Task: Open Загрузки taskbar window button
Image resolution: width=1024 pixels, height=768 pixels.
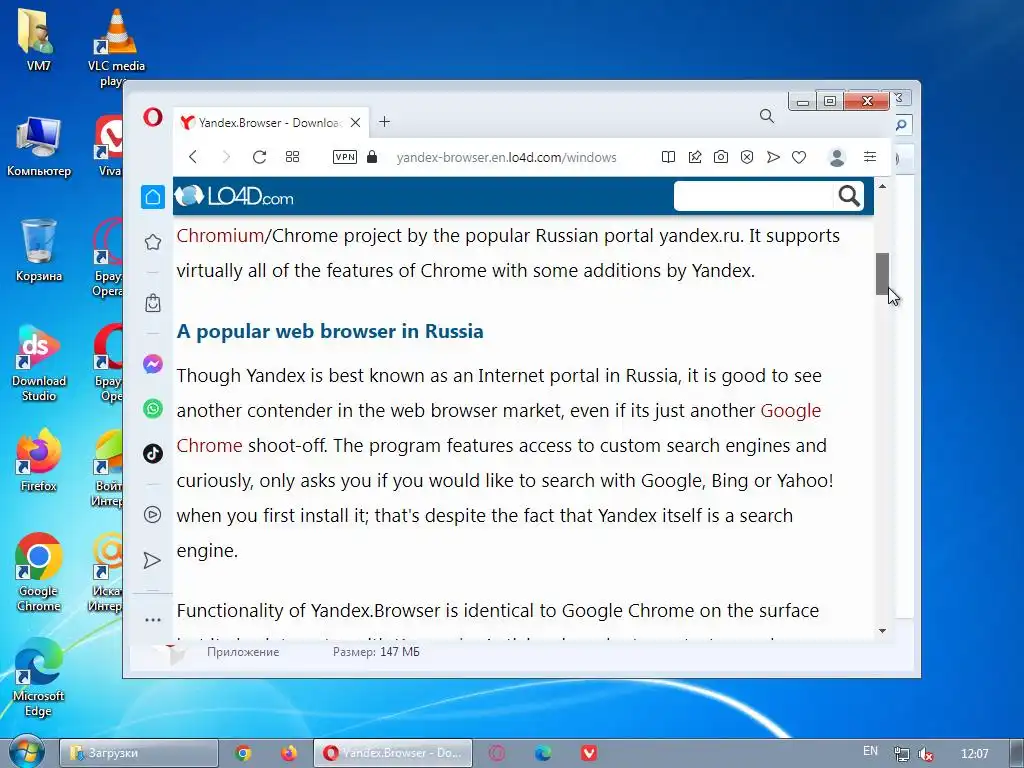Action: coord(139,753)
